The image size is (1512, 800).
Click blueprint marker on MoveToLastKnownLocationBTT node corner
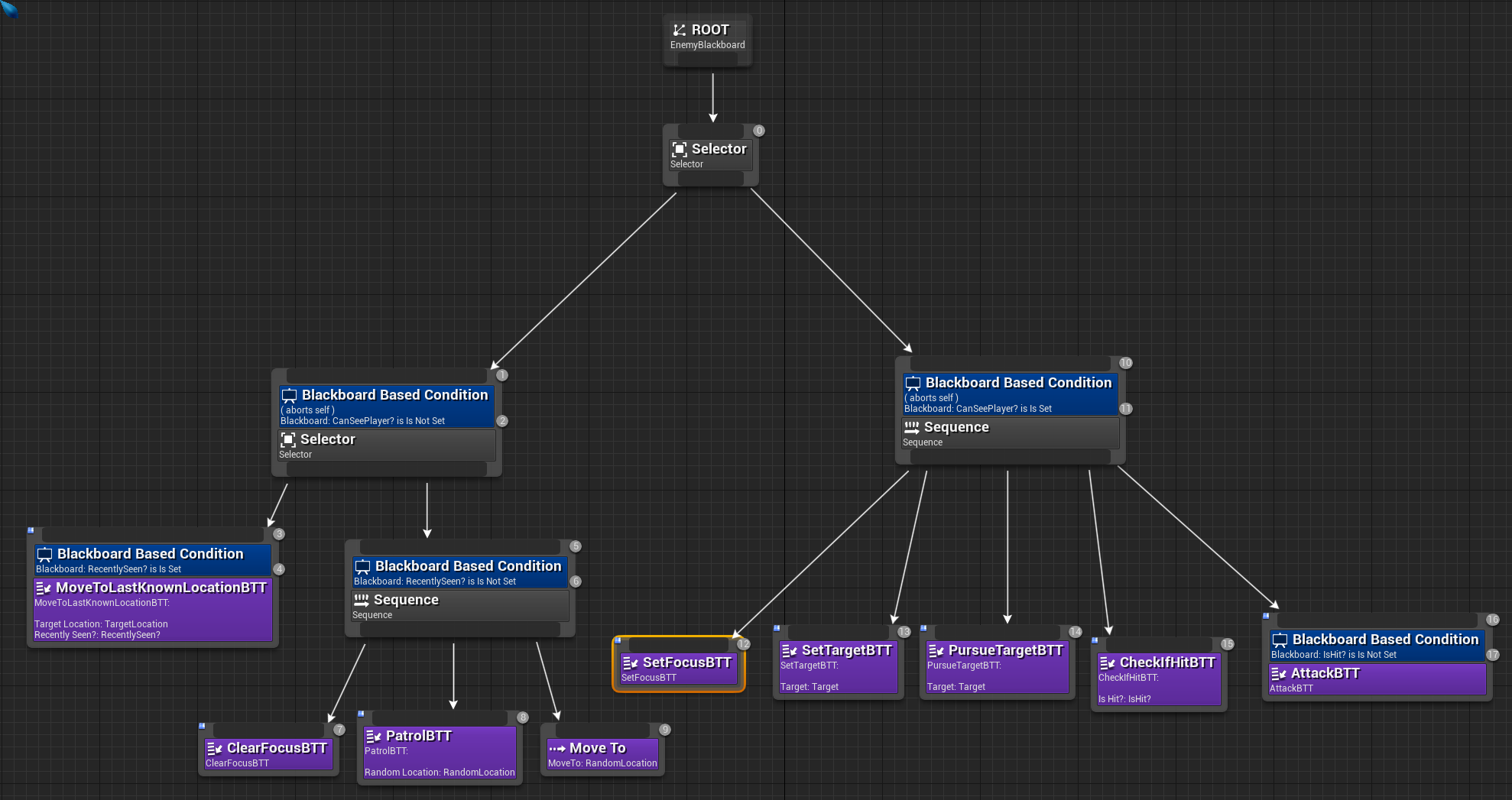(x=31, y=530)
